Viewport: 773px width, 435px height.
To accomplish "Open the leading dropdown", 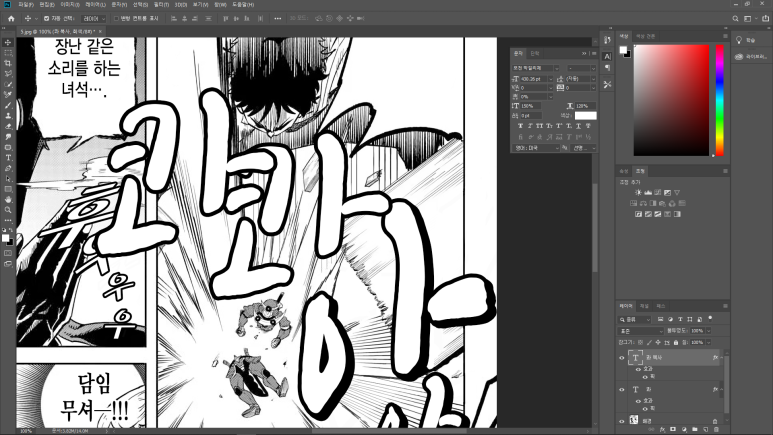I will click(x=593, y=79).
